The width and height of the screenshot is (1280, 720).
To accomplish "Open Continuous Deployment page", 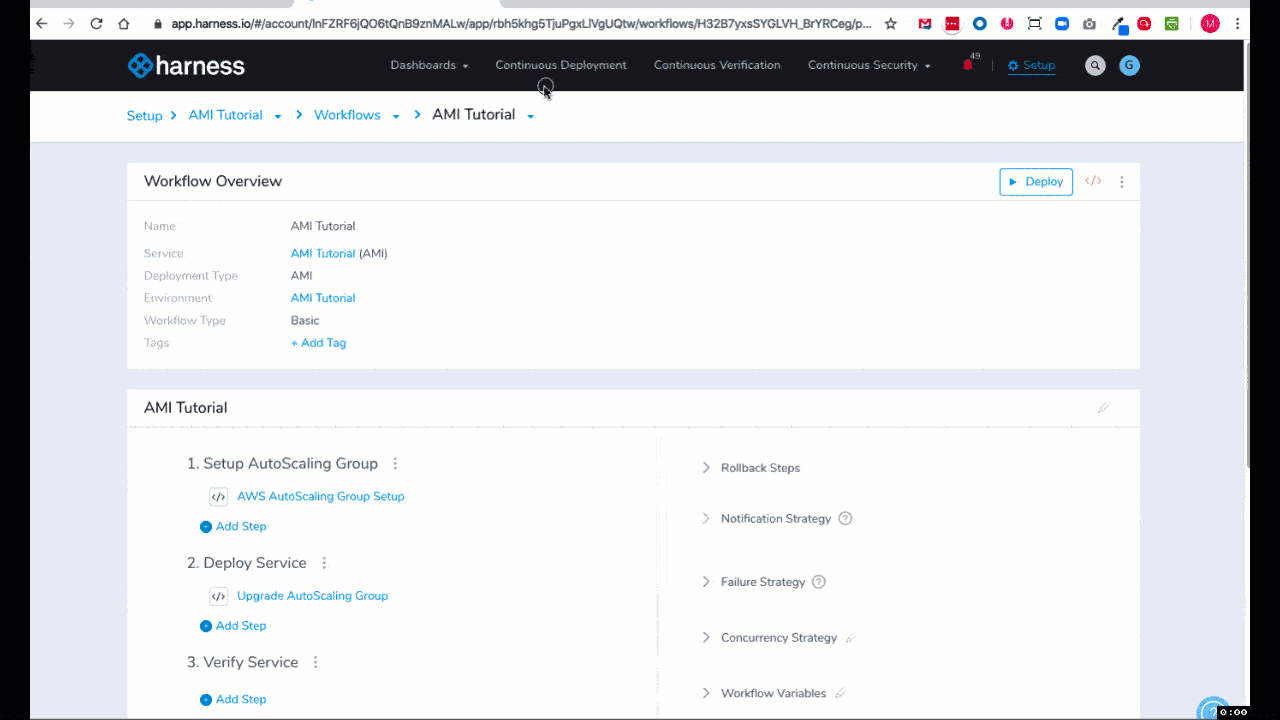I will pos(561,65).
